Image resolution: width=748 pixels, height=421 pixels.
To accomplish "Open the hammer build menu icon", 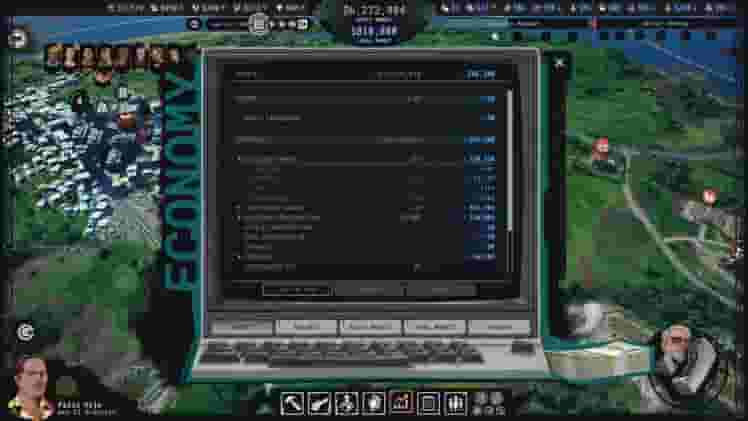I will click(292, 403).
